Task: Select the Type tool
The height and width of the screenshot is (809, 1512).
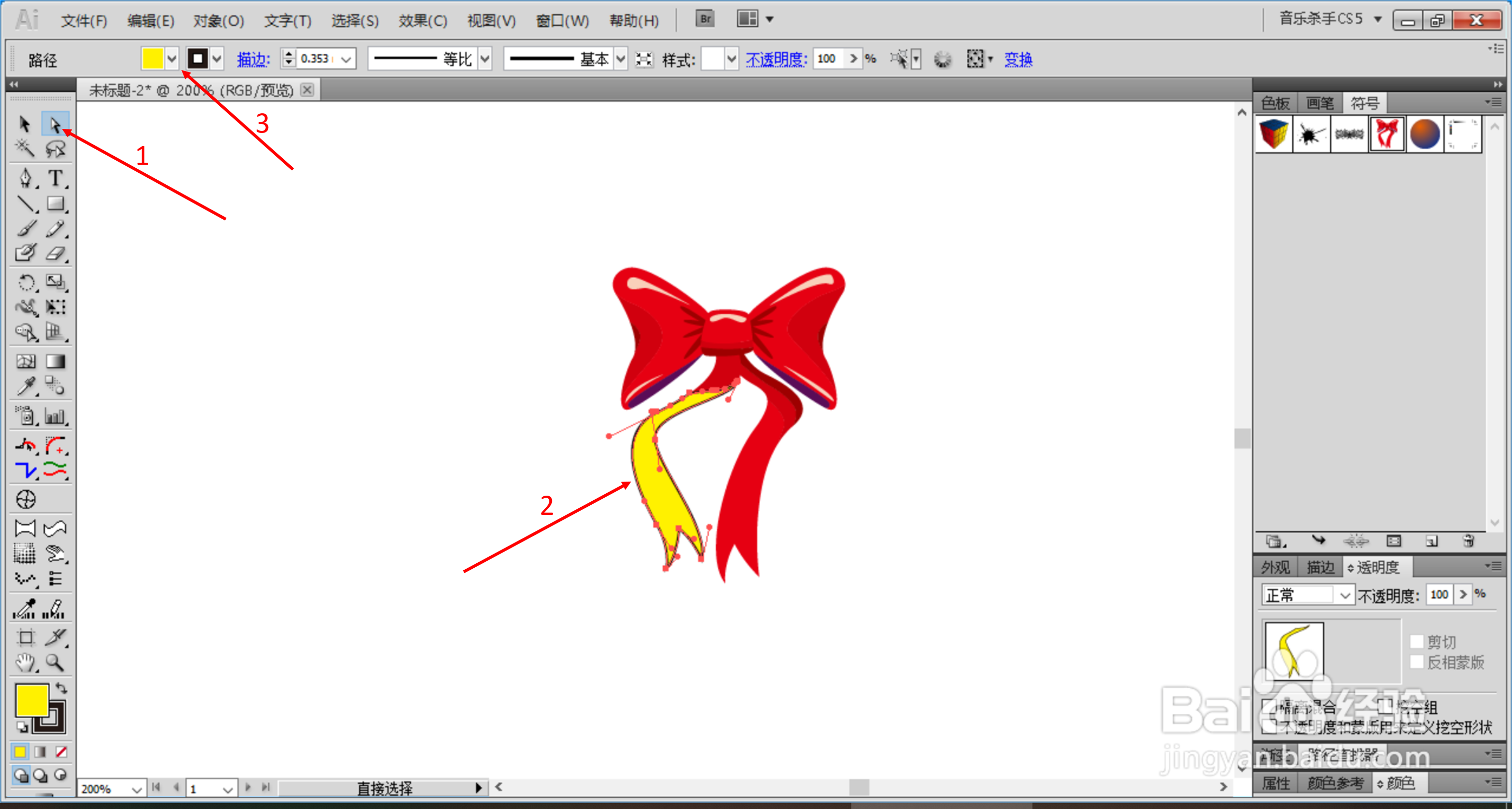Action: tap(55, 178)
